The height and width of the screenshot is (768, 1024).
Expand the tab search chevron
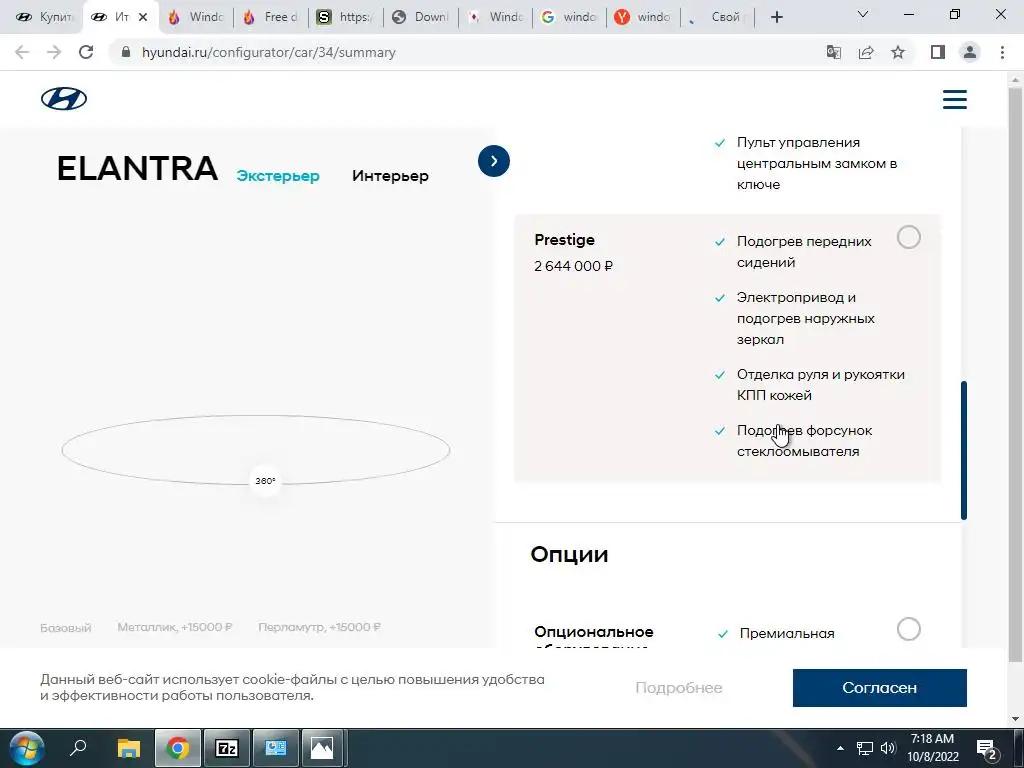pos(863,14)
